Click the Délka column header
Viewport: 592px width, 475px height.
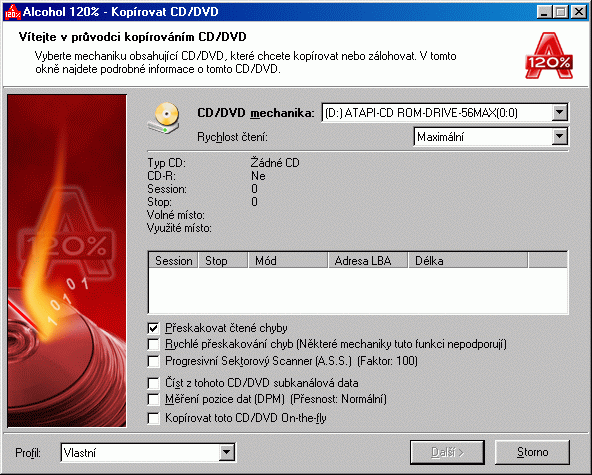pos(468,261)
